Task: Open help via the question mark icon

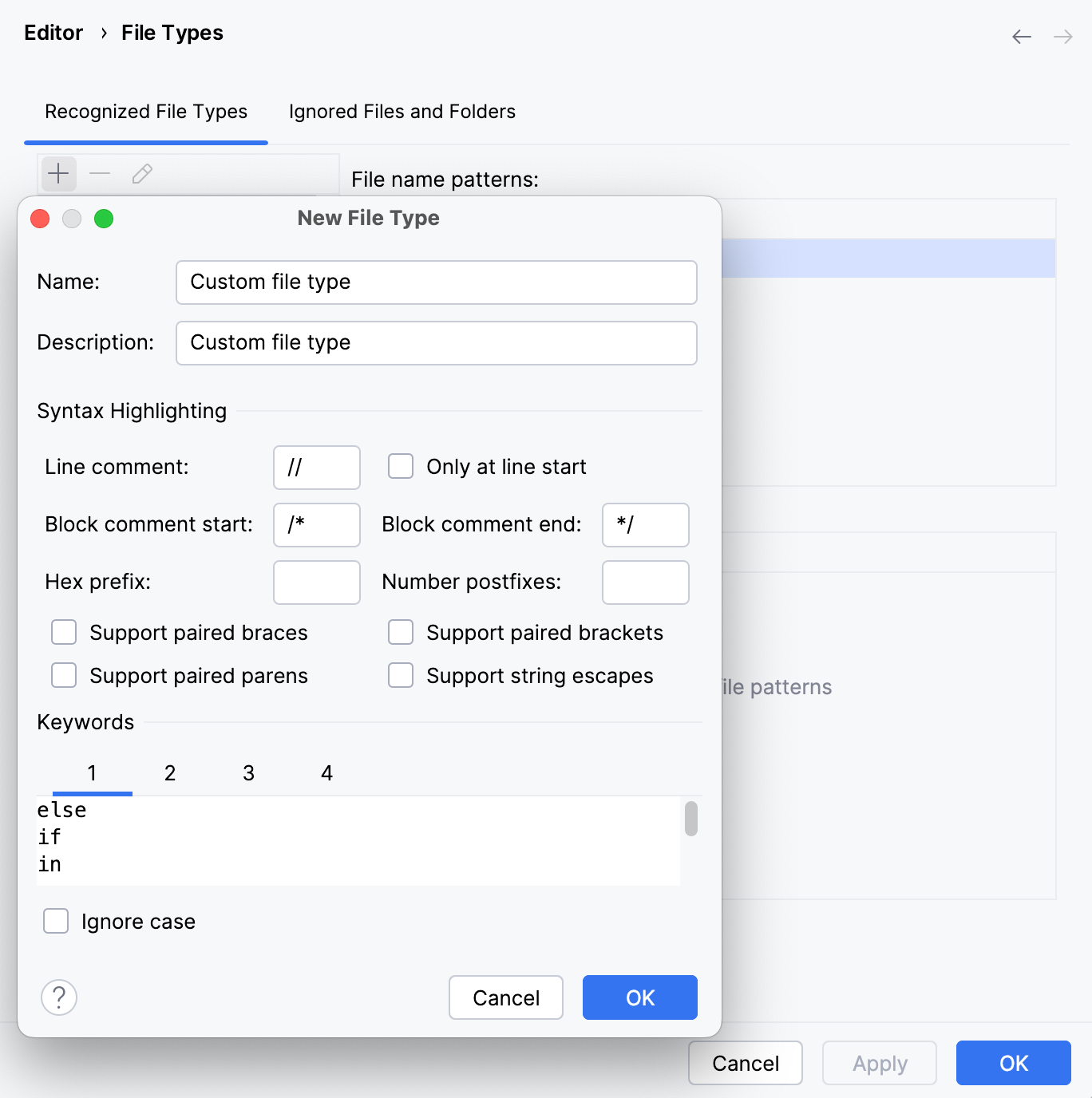Action: [58, 997]
